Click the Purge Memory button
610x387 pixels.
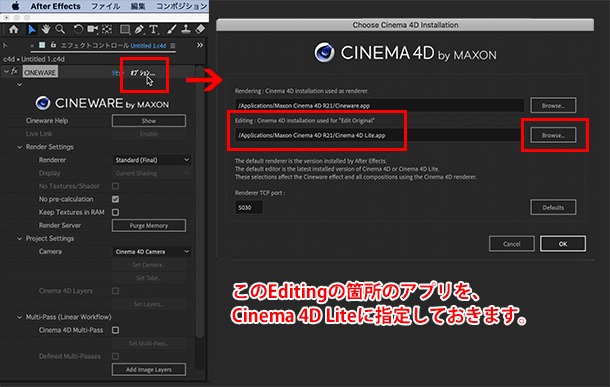[x=149, y=226]
